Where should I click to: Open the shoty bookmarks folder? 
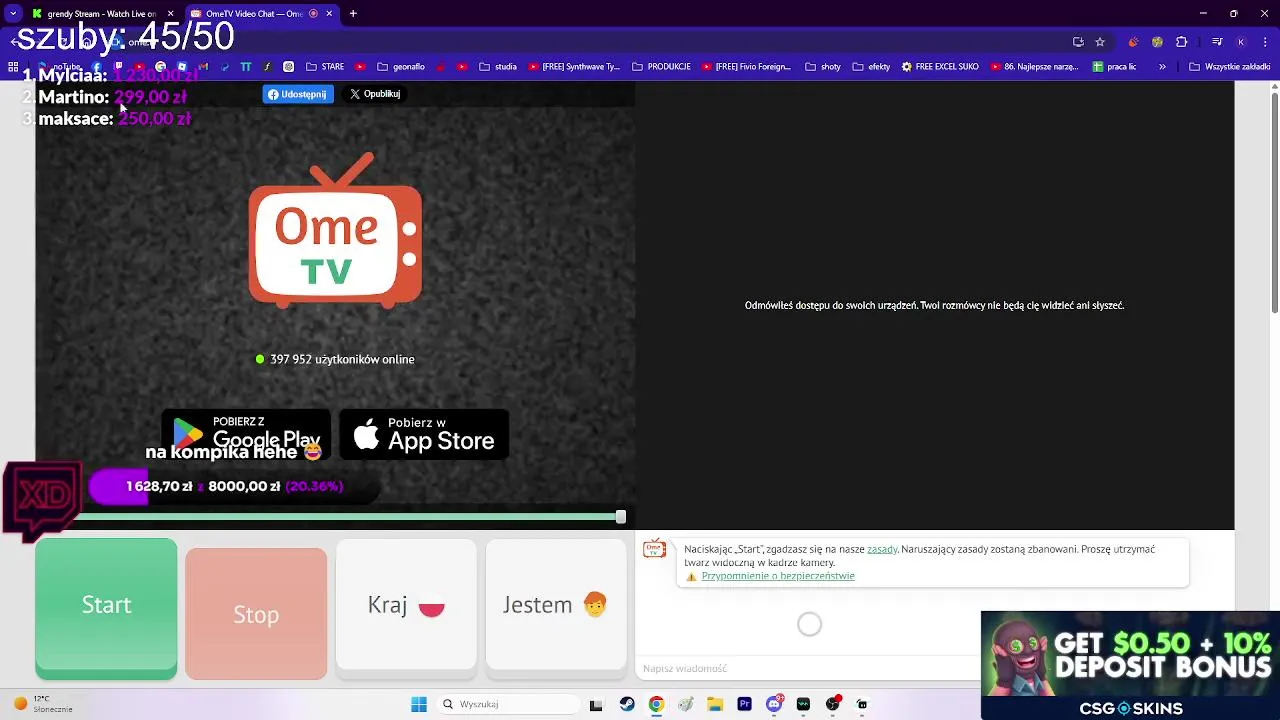pos(822,67)
